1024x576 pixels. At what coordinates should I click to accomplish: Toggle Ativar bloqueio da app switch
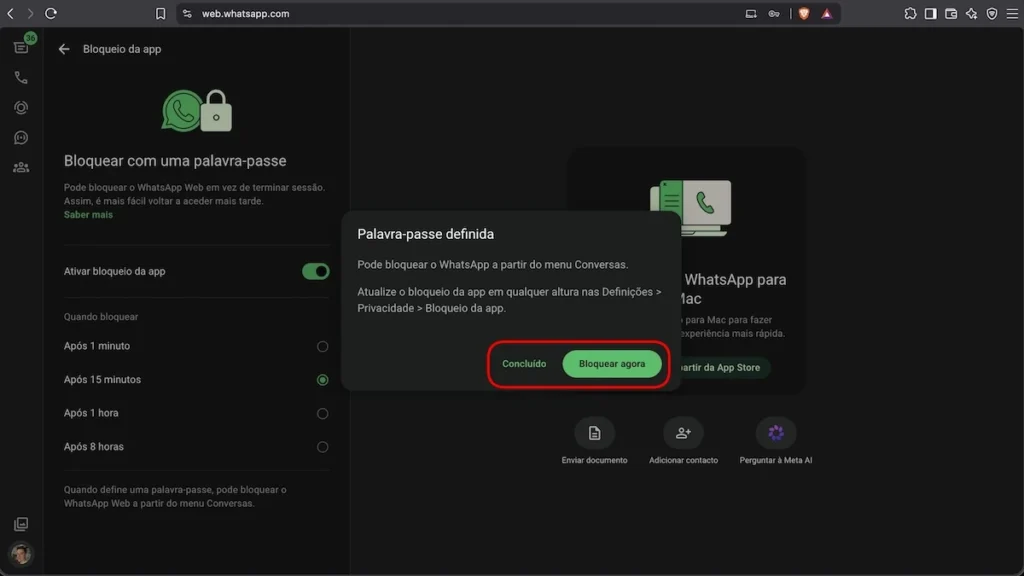315,271
